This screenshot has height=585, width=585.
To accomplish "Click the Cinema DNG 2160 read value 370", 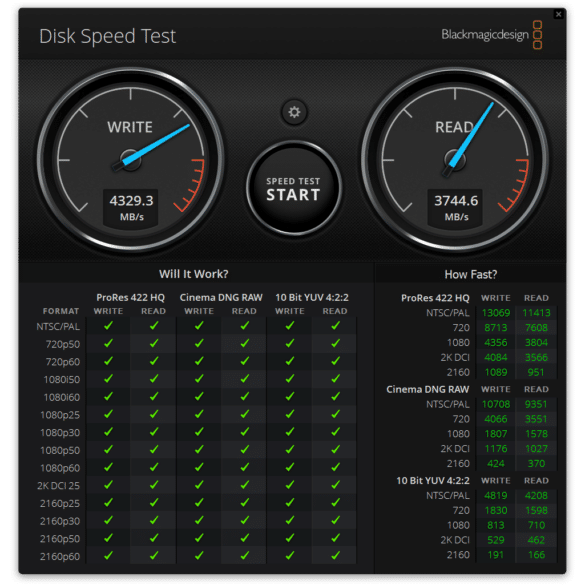I will click(x=536, y=463).
